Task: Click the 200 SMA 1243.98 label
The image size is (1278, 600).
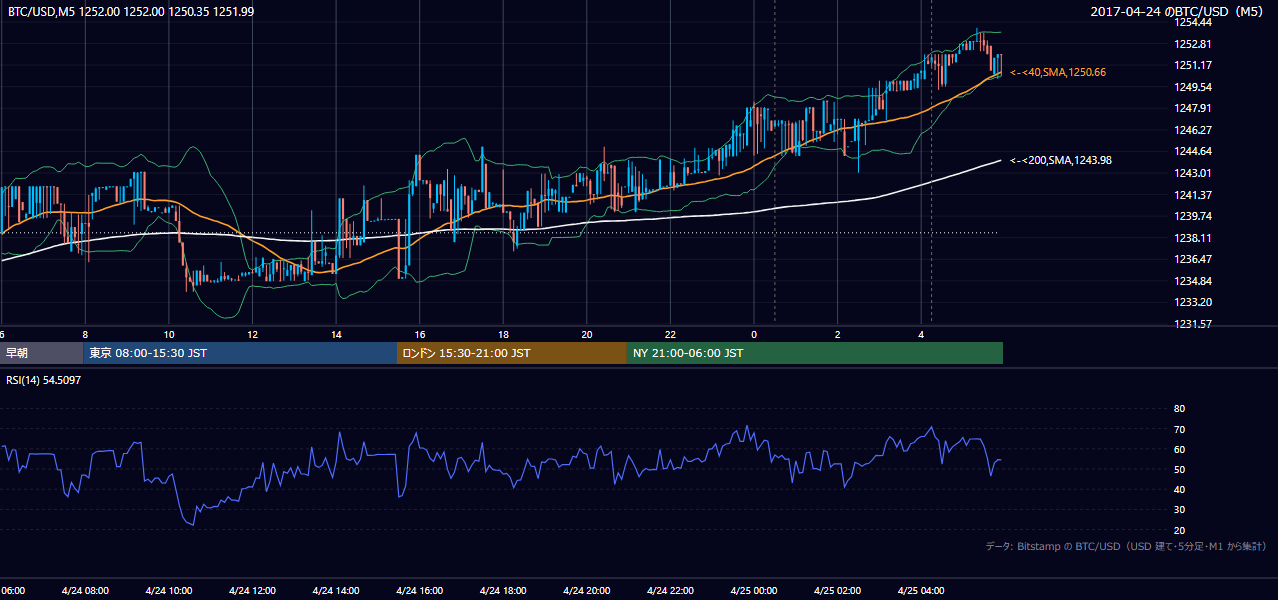Action: point(1061,160)
